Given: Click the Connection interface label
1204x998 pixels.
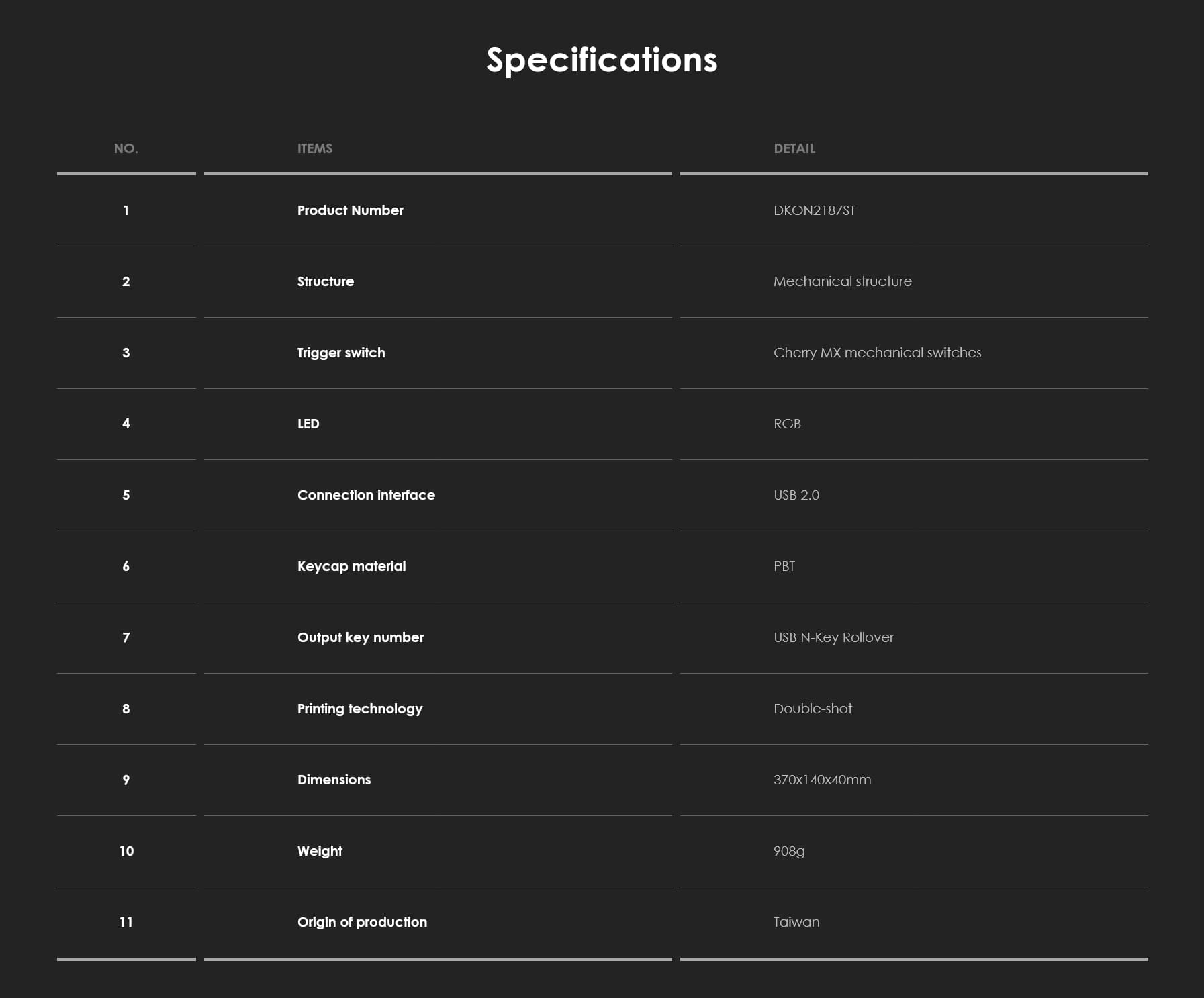Looking at the screenshot, I should point(366,495).
